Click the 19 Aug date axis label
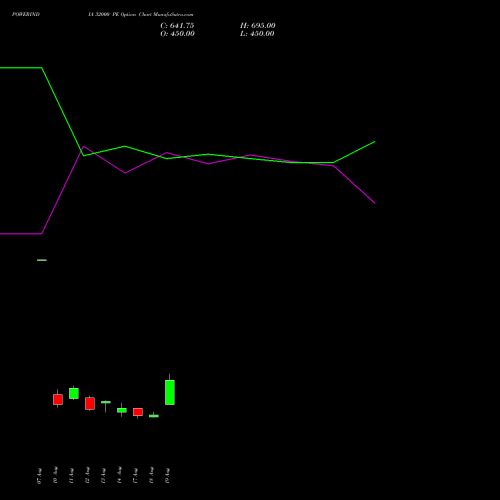 (167, 475)
